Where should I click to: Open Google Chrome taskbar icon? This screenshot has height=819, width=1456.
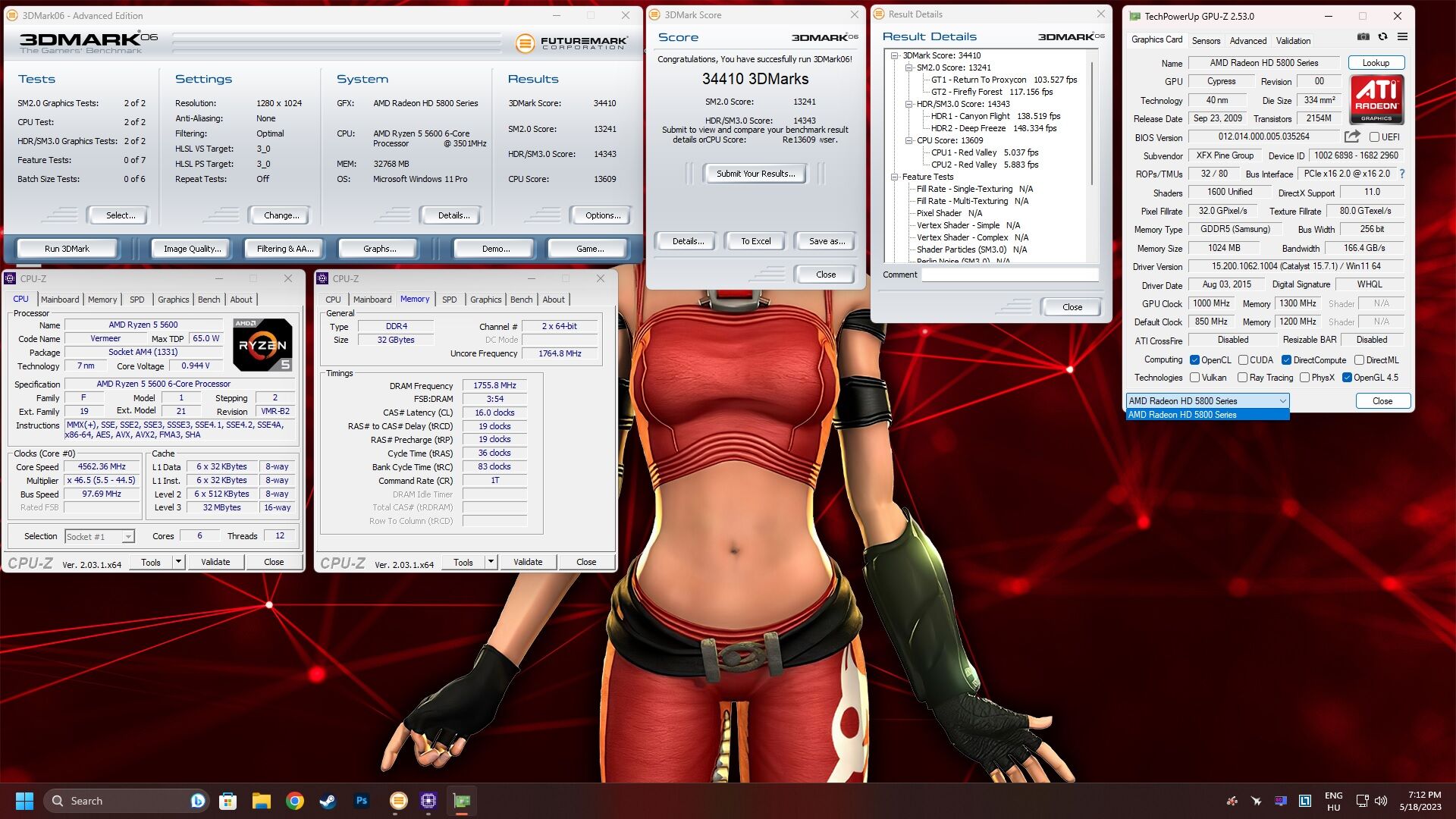(295, 801)
